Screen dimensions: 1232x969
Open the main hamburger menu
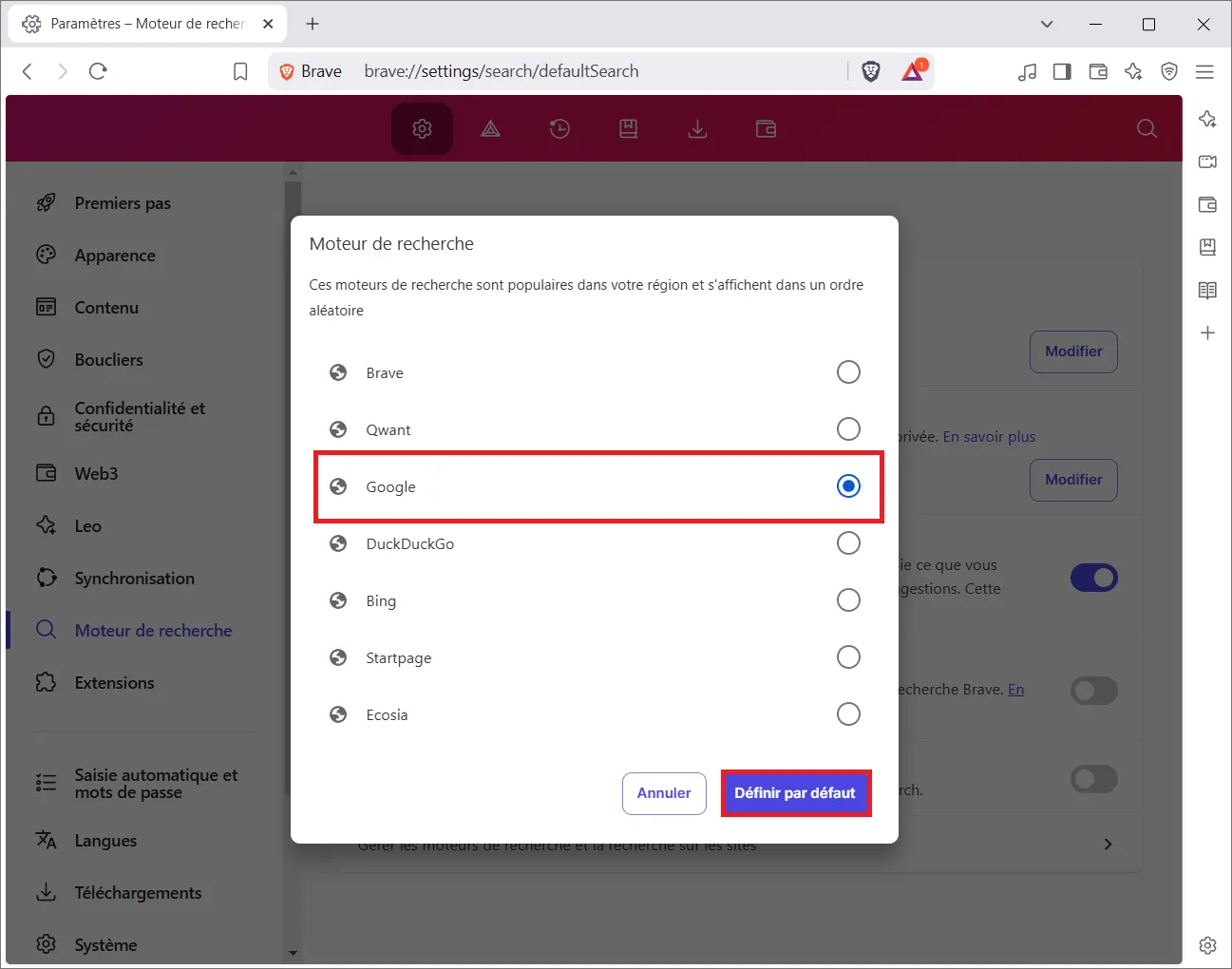tap(1204, 71)
